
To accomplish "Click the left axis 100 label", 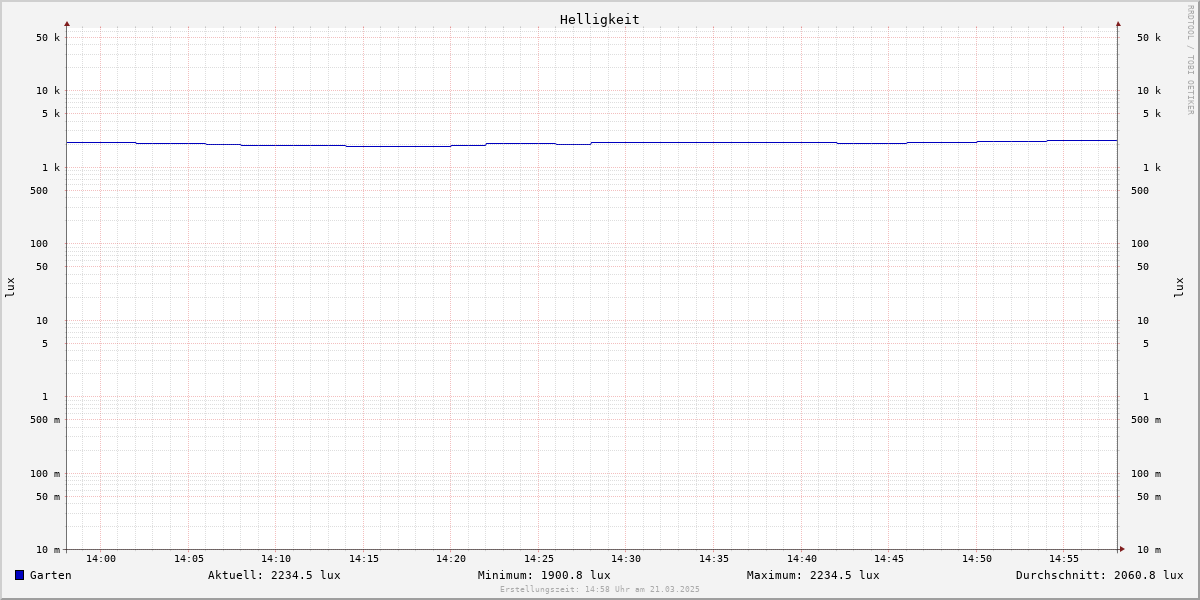I will pyautogui.click(x=39, y=244).
